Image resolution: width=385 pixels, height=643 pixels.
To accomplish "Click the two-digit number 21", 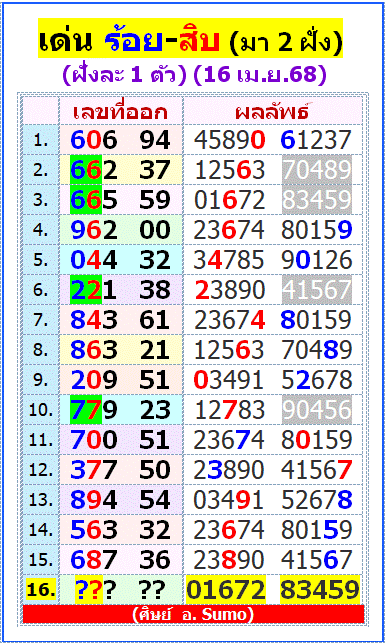I will pos(155,350).
